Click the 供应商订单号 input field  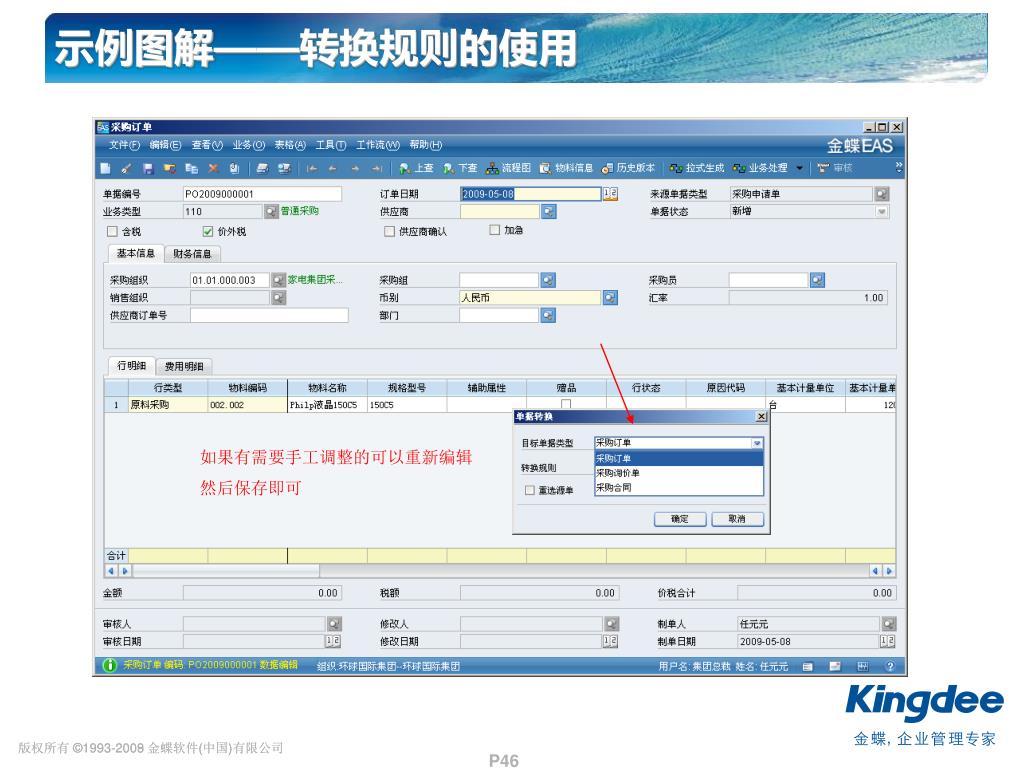(x=269, y=315)
